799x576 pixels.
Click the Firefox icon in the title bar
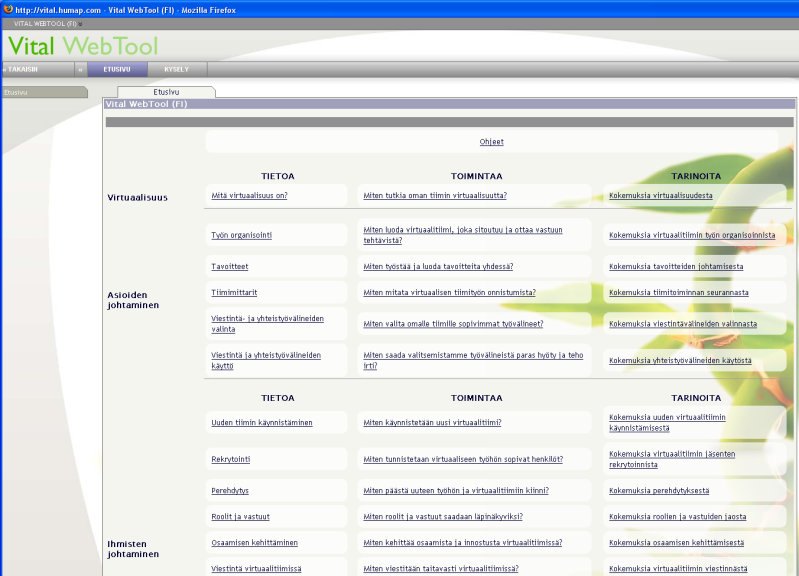coord(8,9)
